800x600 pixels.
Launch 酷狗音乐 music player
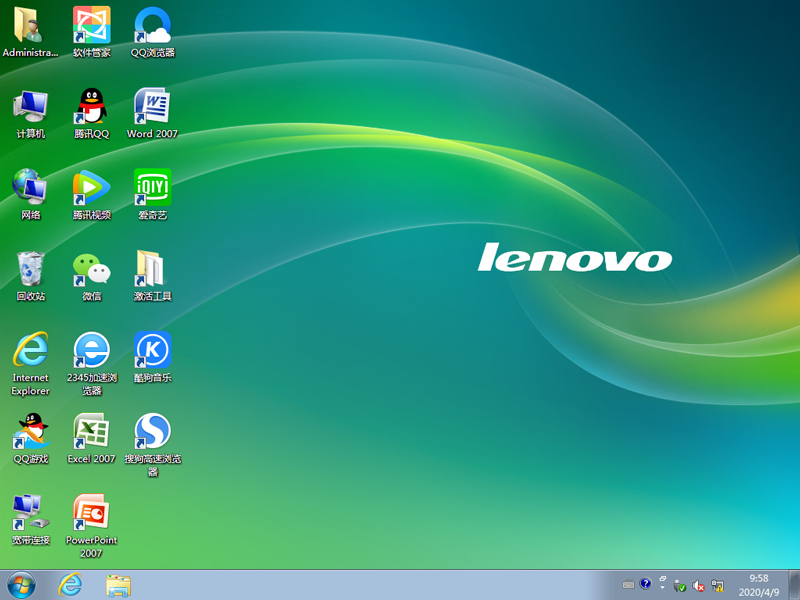pyautogui.click(x=152, y=350)
